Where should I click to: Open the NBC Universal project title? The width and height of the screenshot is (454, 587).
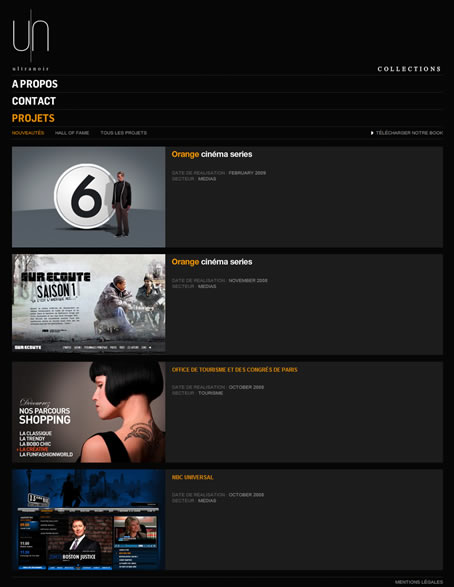point(192,477)
